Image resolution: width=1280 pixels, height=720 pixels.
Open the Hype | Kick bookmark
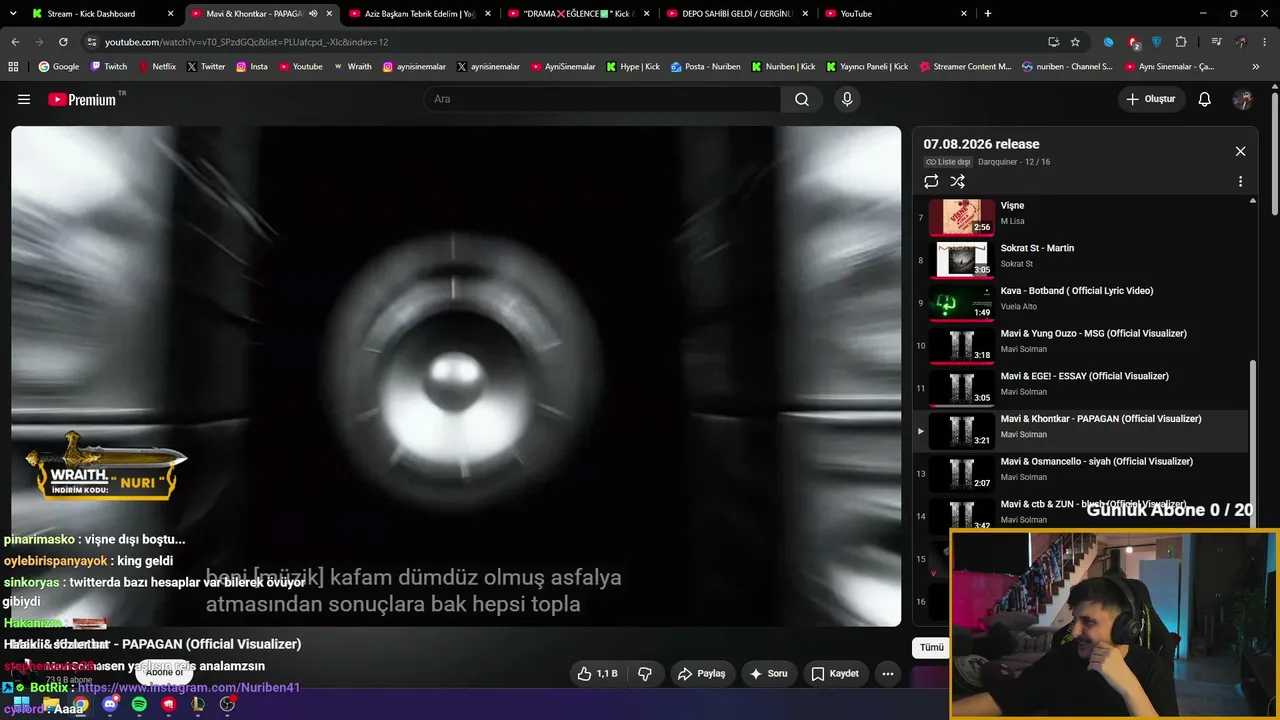pyautogui.click(x=633, y=67)
